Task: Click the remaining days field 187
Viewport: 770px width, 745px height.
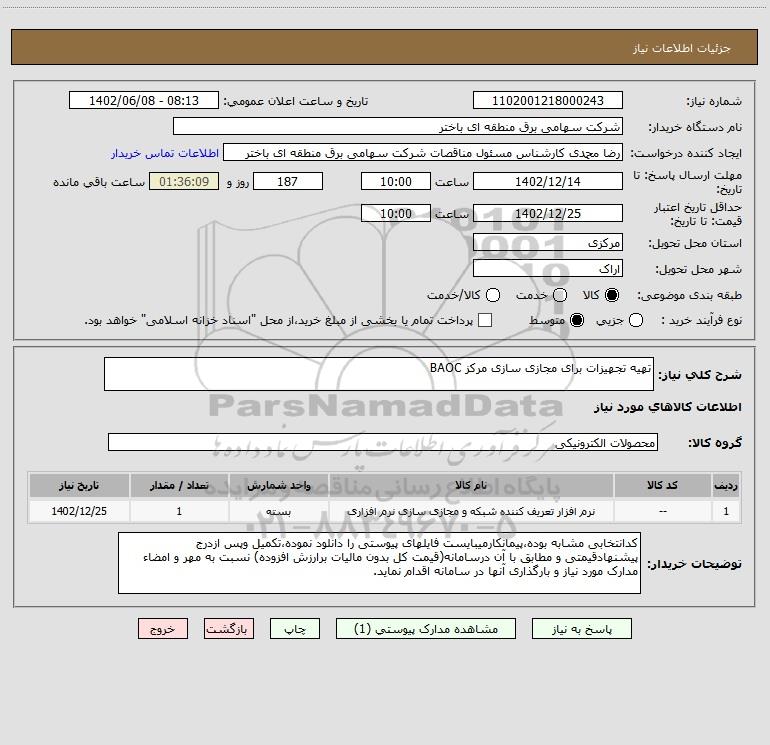Action: point(288,182)
